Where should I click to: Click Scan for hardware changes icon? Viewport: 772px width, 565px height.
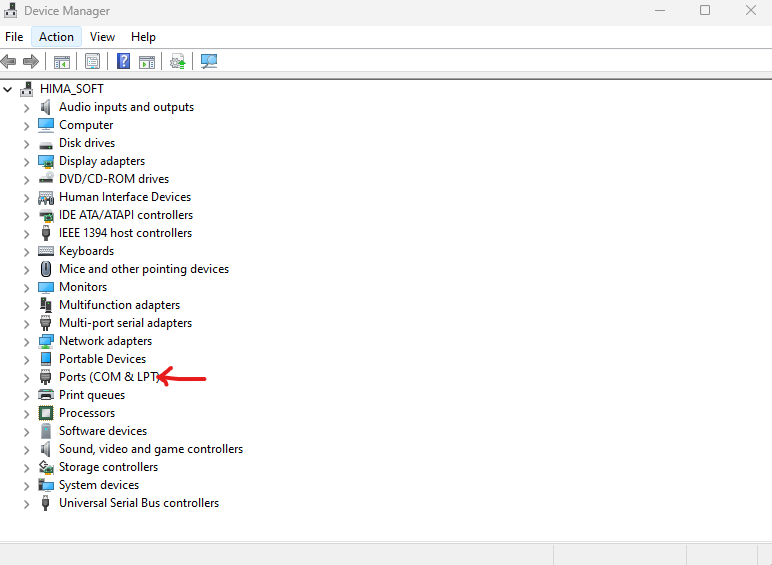point(209,62)
